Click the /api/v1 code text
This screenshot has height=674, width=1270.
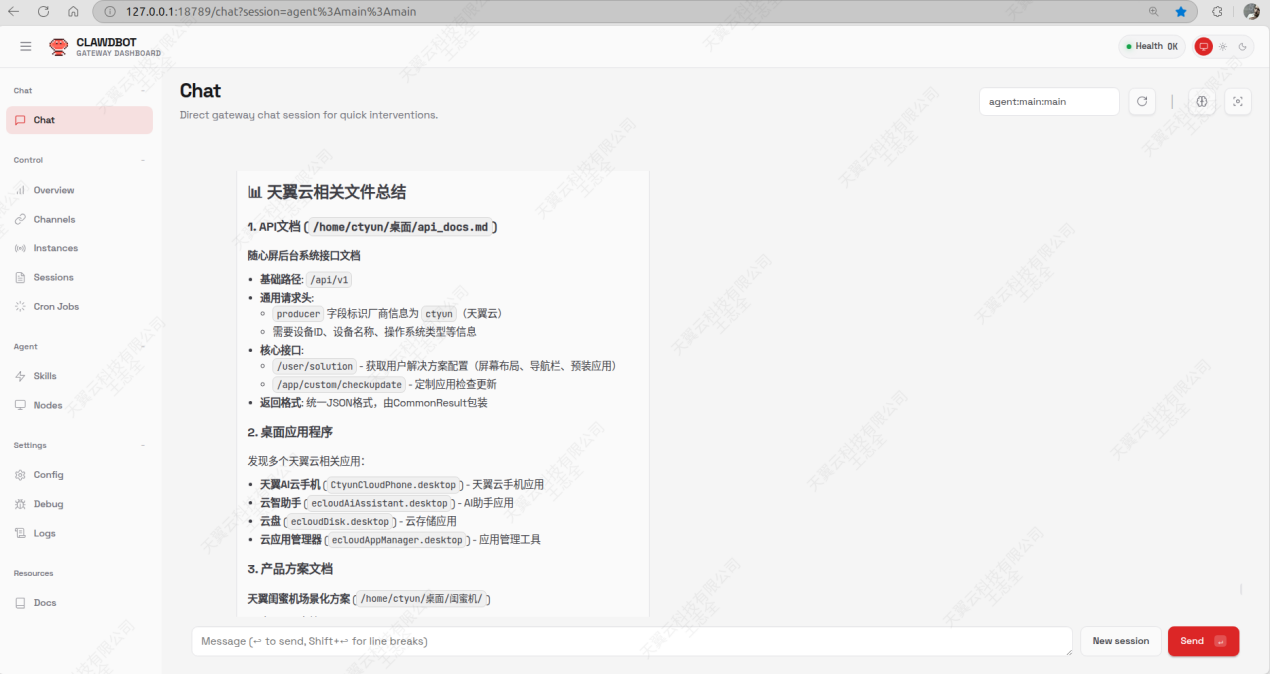329,280
